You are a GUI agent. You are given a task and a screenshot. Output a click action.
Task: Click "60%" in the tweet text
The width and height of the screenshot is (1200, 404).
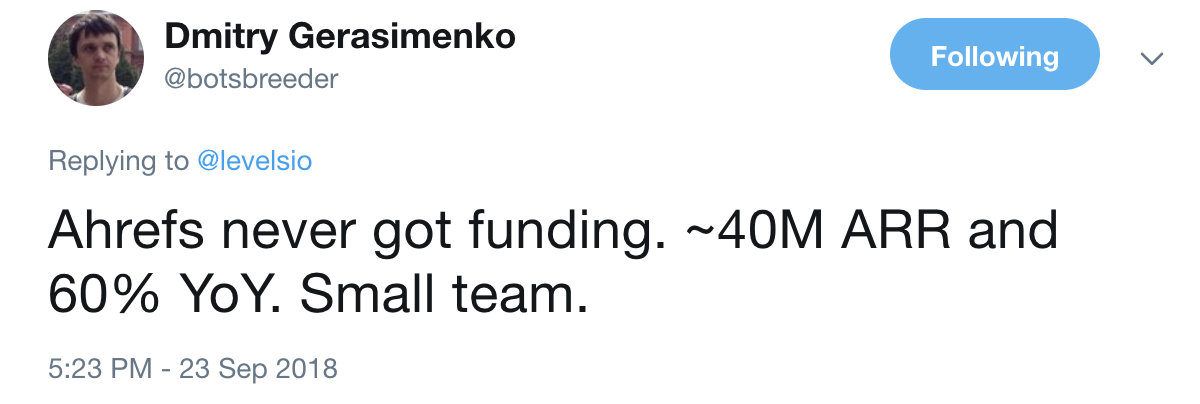click(x=103, y=295)
